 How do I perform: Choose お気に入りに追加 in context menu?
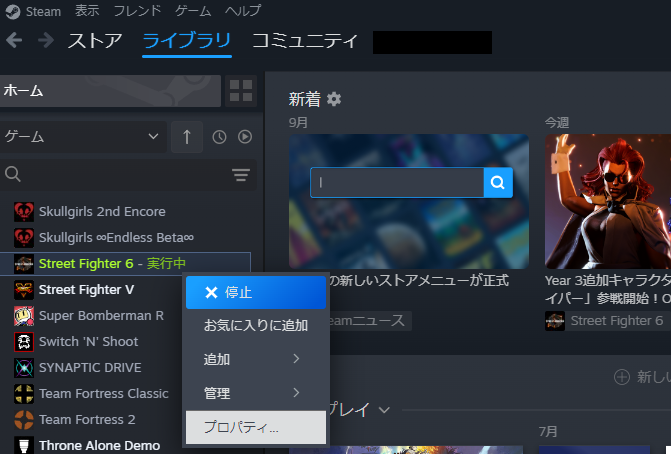pyautogui.click(x=256, y=326)
